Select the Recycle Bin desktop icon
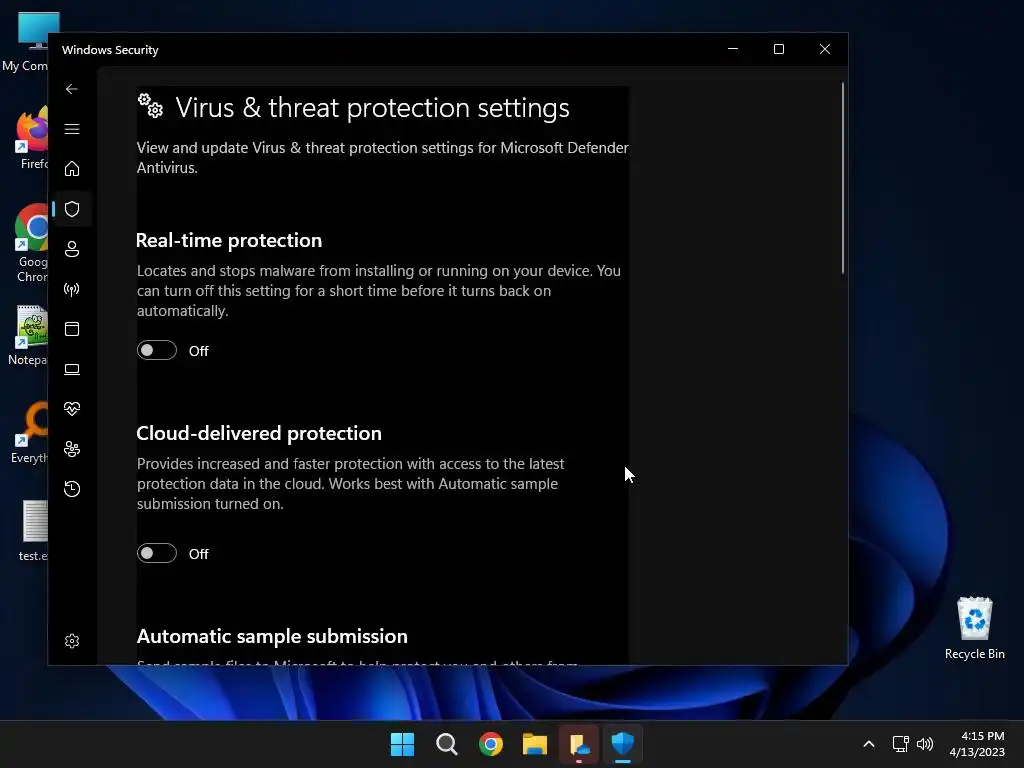This screenshot has width=1024, height=768. (974, 628)
